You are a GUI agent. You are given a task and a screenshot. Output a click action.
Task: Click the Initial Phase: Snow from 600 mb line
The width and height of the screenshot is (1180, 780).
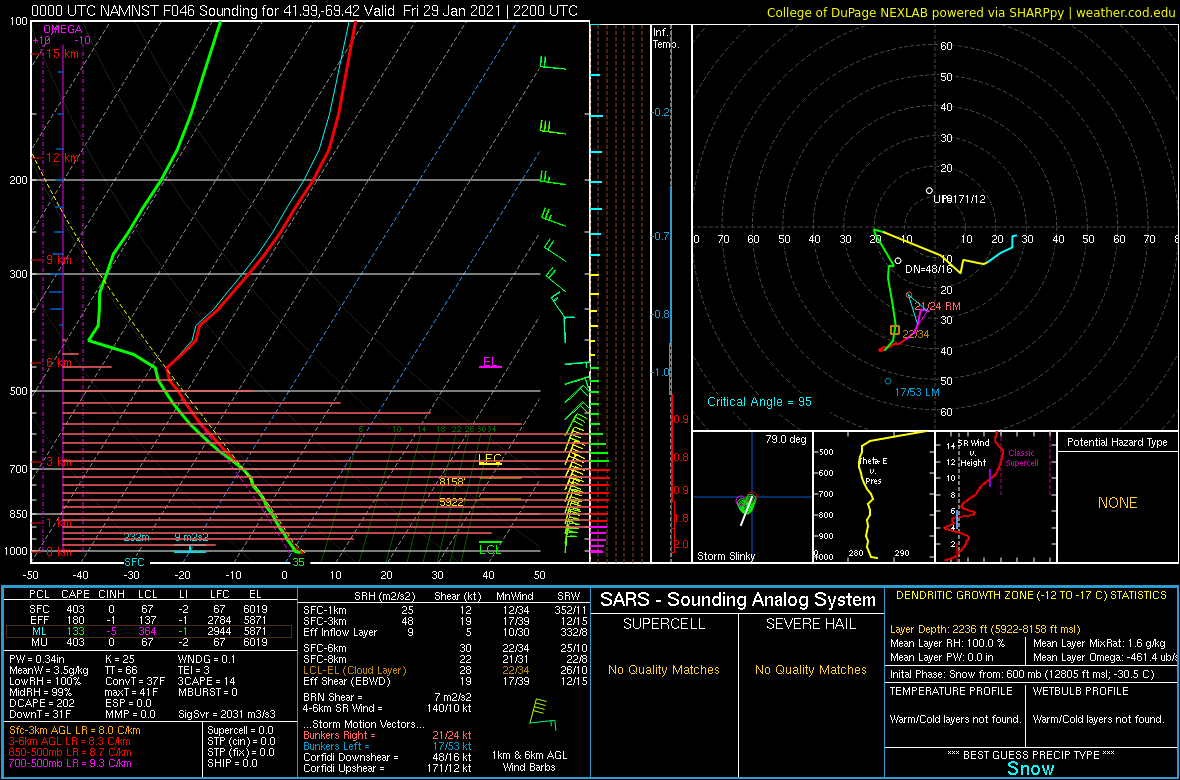(1021, 674)
